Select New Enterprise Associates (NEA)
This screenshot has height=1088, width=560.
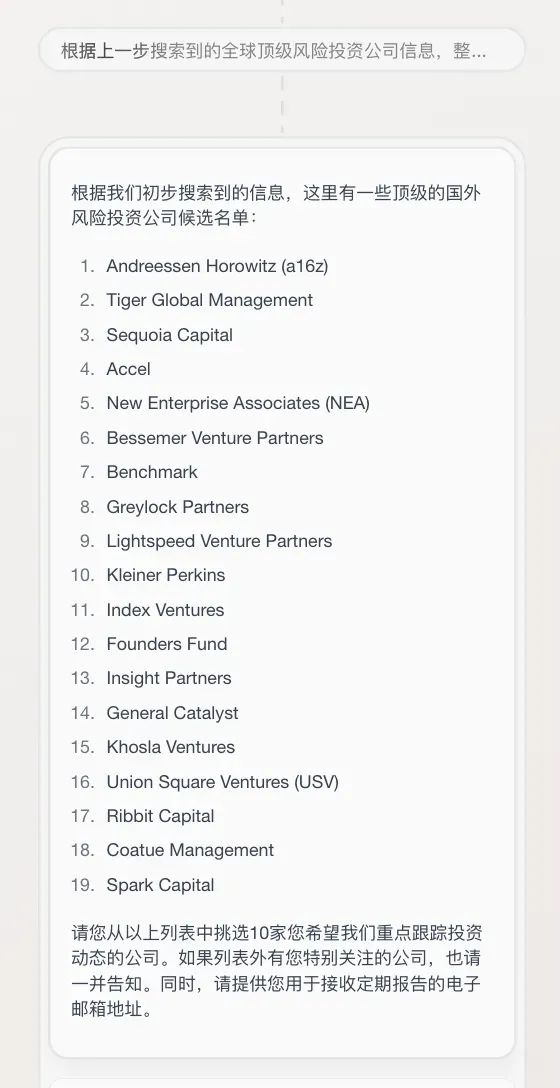pos(238,403)
